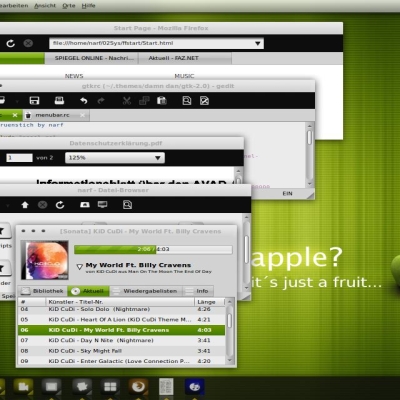Image resolution: width=400 pixels, height=400 pixels.
Task: Click the stop icon in Datei-Browser toolbar
Action: click(x=42, y=205)
